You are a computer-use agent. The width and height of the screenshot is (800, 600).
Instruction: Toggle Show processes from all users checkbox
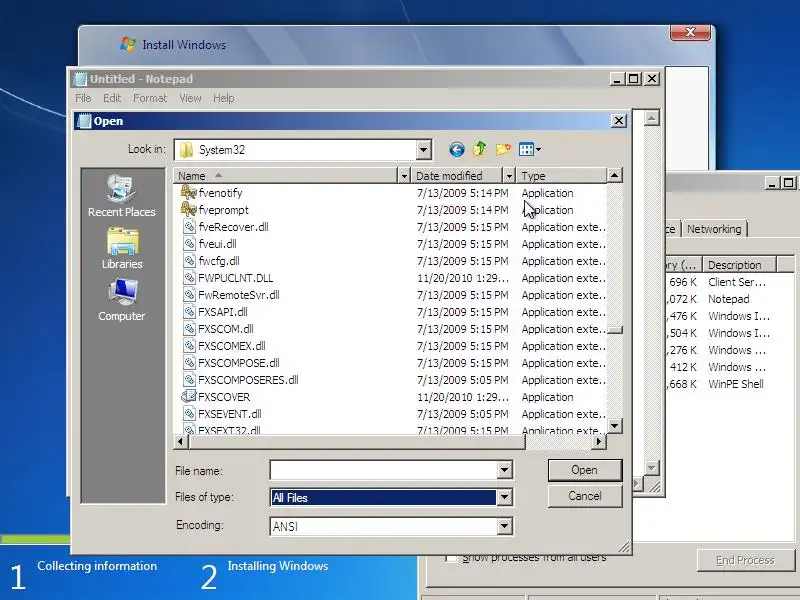point(451,558)
